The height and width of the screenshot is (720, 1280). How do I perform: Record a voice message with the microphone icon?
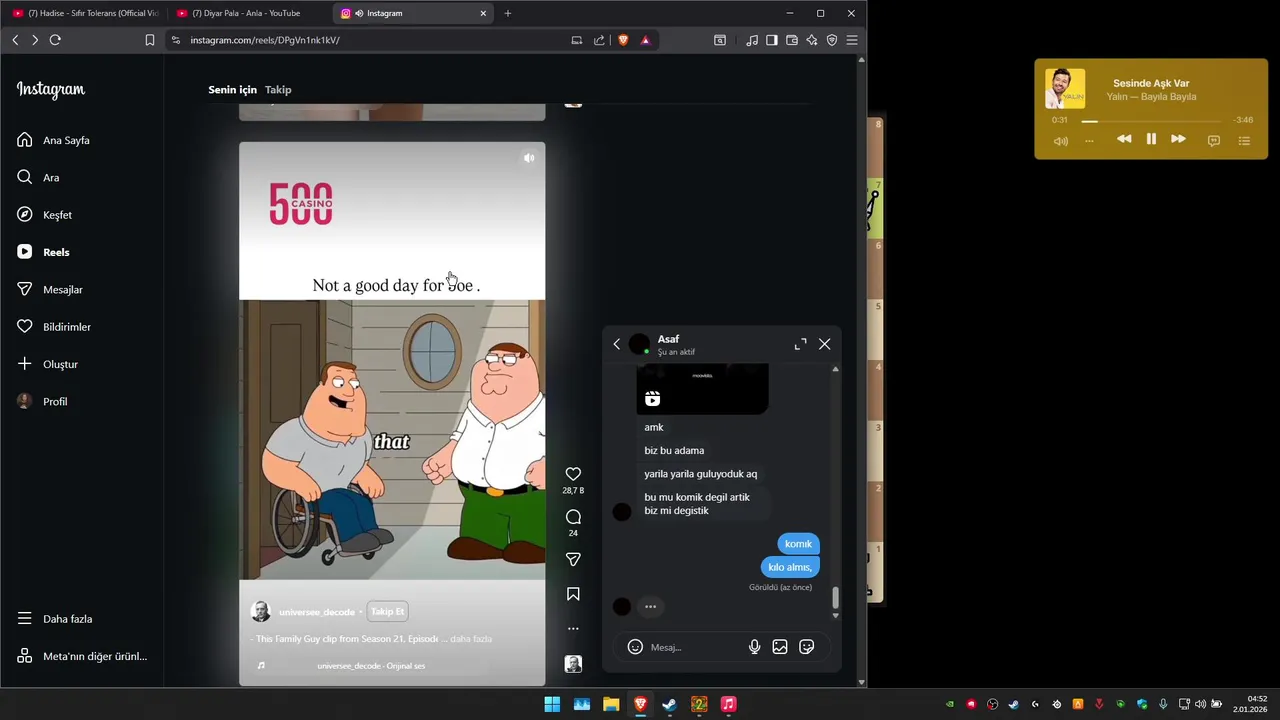pos(755,647)
